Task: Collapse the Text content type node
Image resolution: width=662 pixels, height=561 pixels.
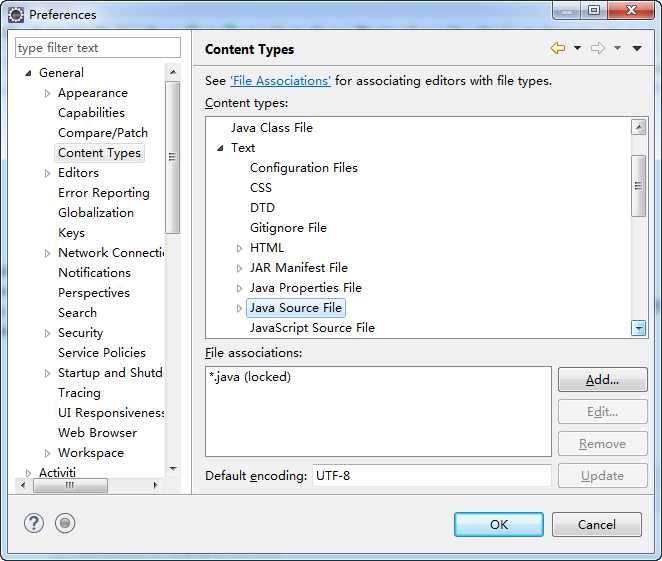Action: [x=220, y=148]
